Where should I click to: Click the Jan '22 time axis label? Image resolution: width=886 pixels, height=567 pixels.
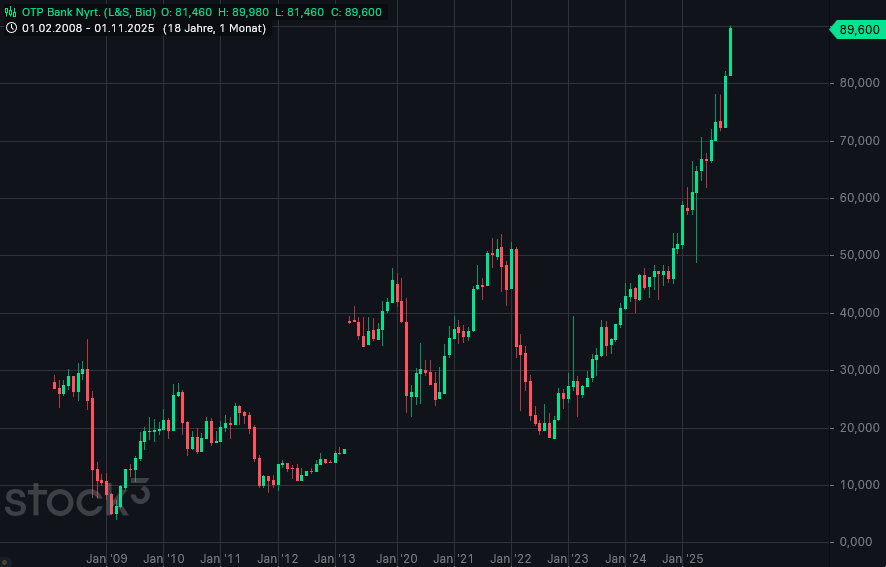tap(510, 559)
